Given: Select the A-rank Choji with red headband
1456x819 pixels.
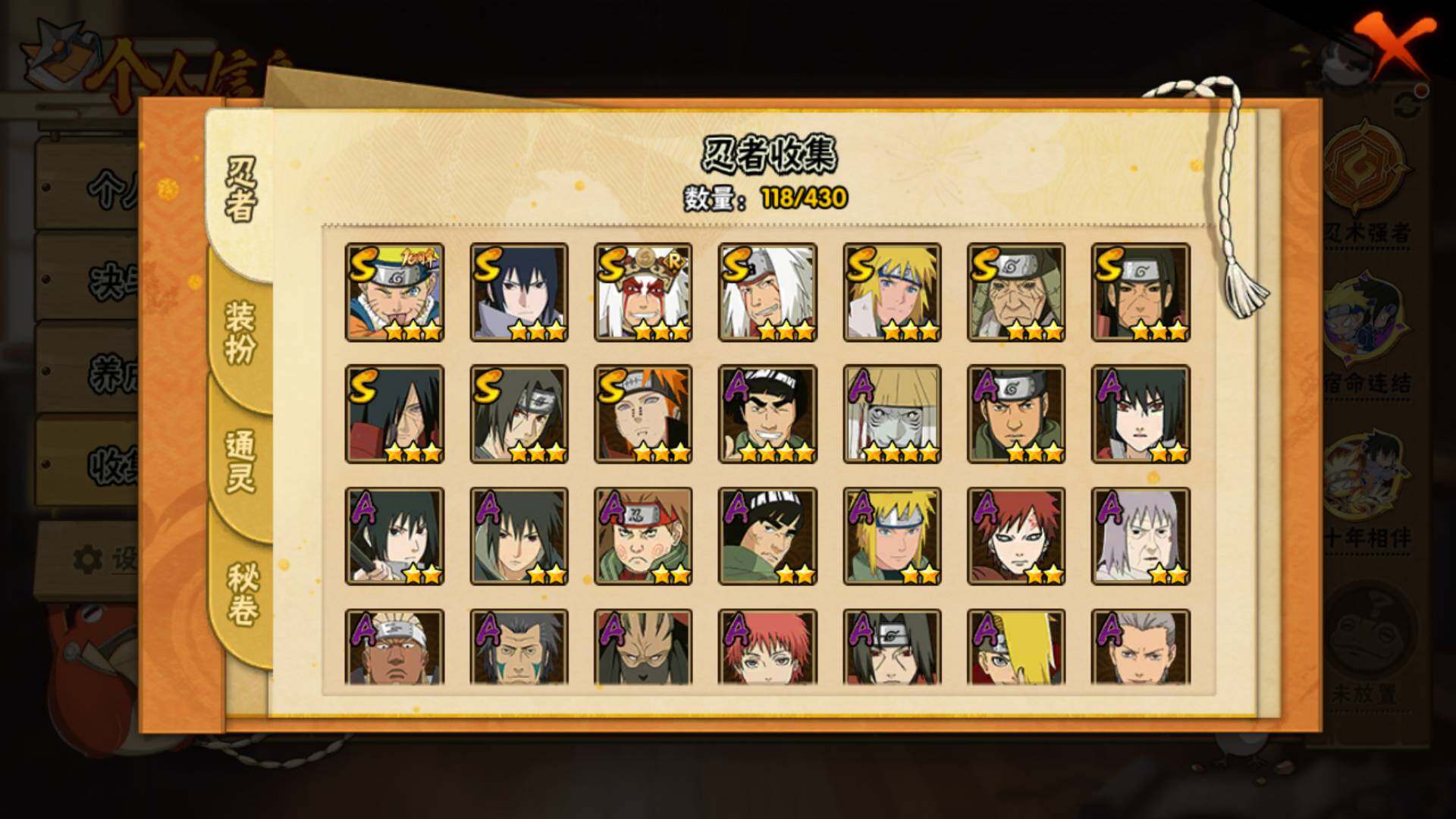Looking at the screenshot, I should tap(643, 536).
